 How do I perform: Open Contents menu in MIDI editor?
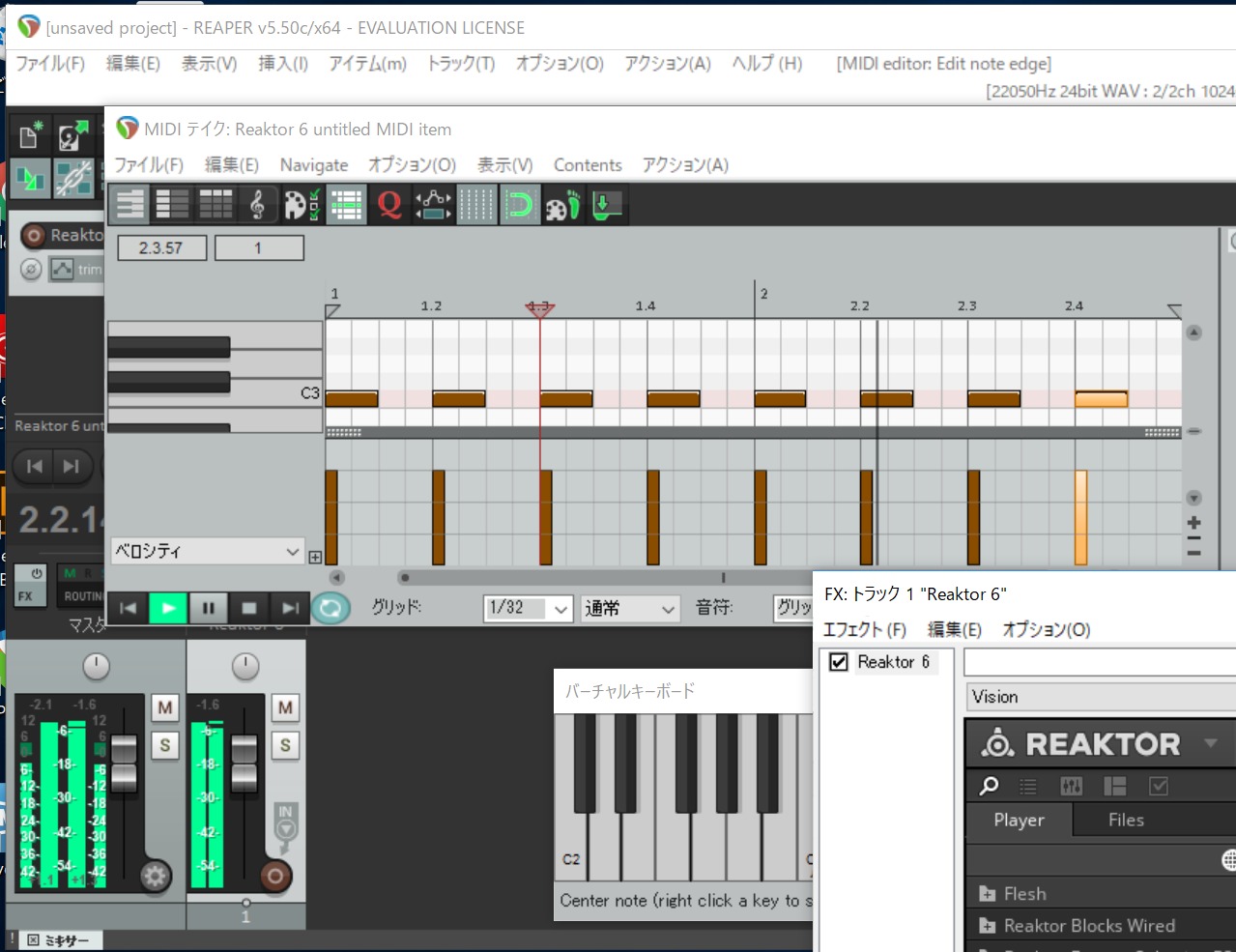tap(588, 165)
